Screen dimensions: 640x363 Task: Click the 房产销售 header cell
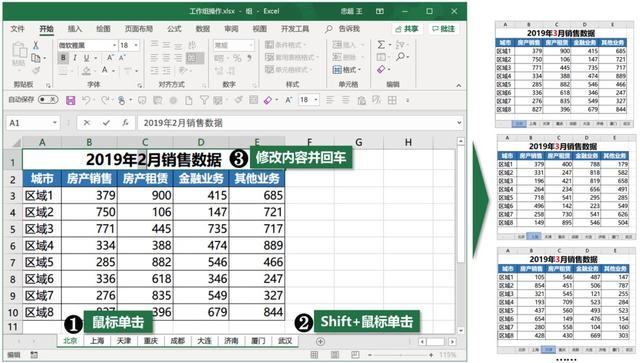click(x=89, y=178)
